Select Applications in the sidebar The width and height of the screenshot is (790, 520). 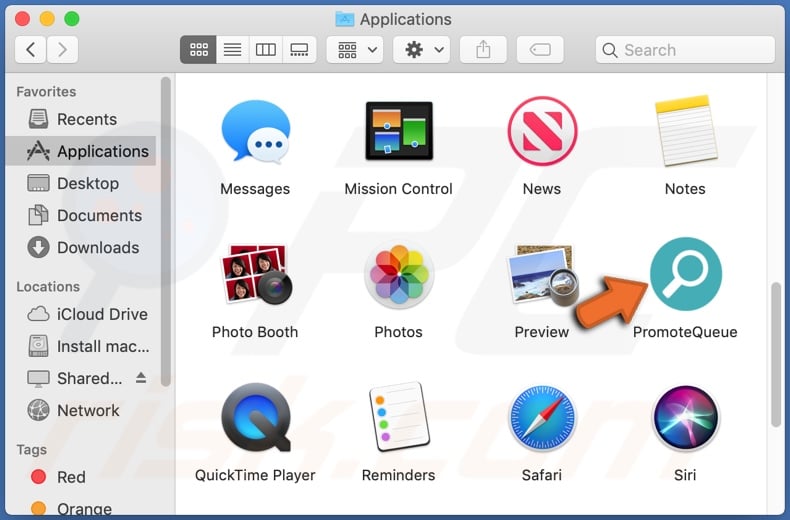coord(81,151)
